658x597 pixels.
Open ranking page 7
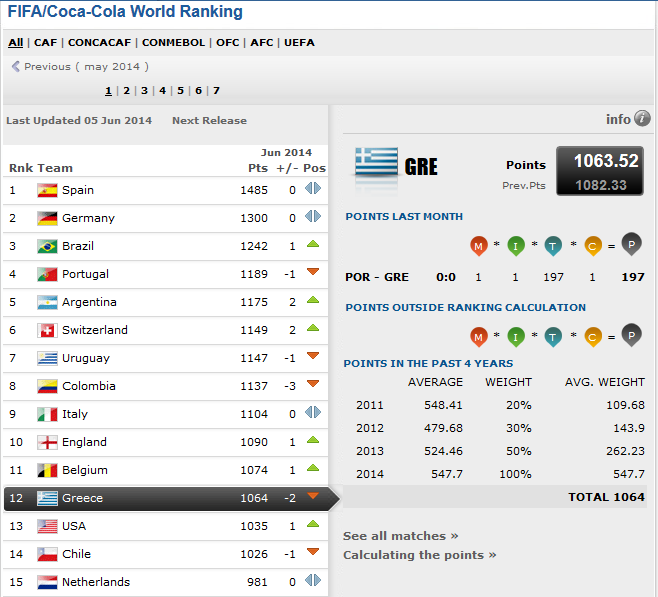pyautogui.click(x=216, y=91)
